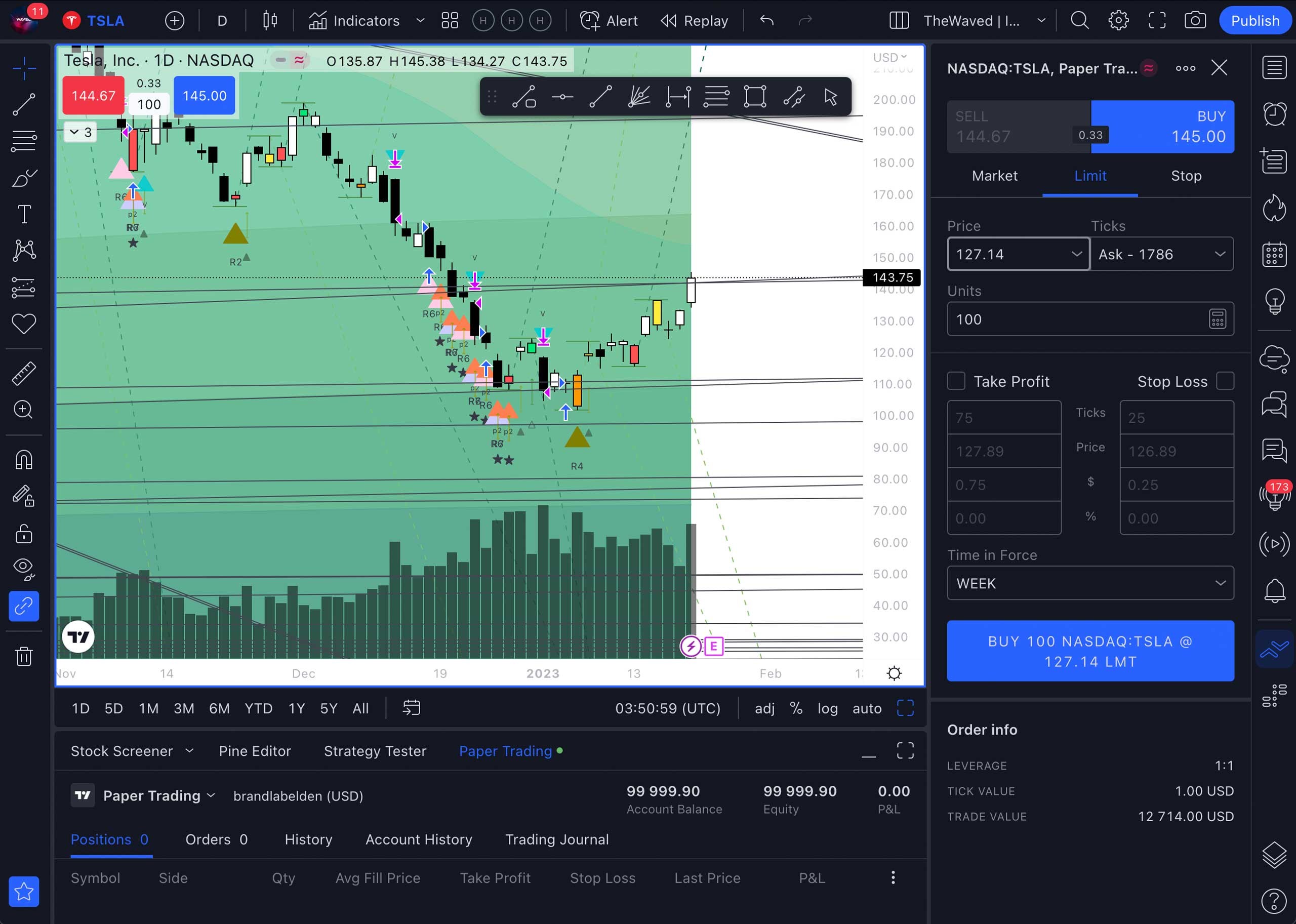Enable the Take Profit checkbox

956,381
